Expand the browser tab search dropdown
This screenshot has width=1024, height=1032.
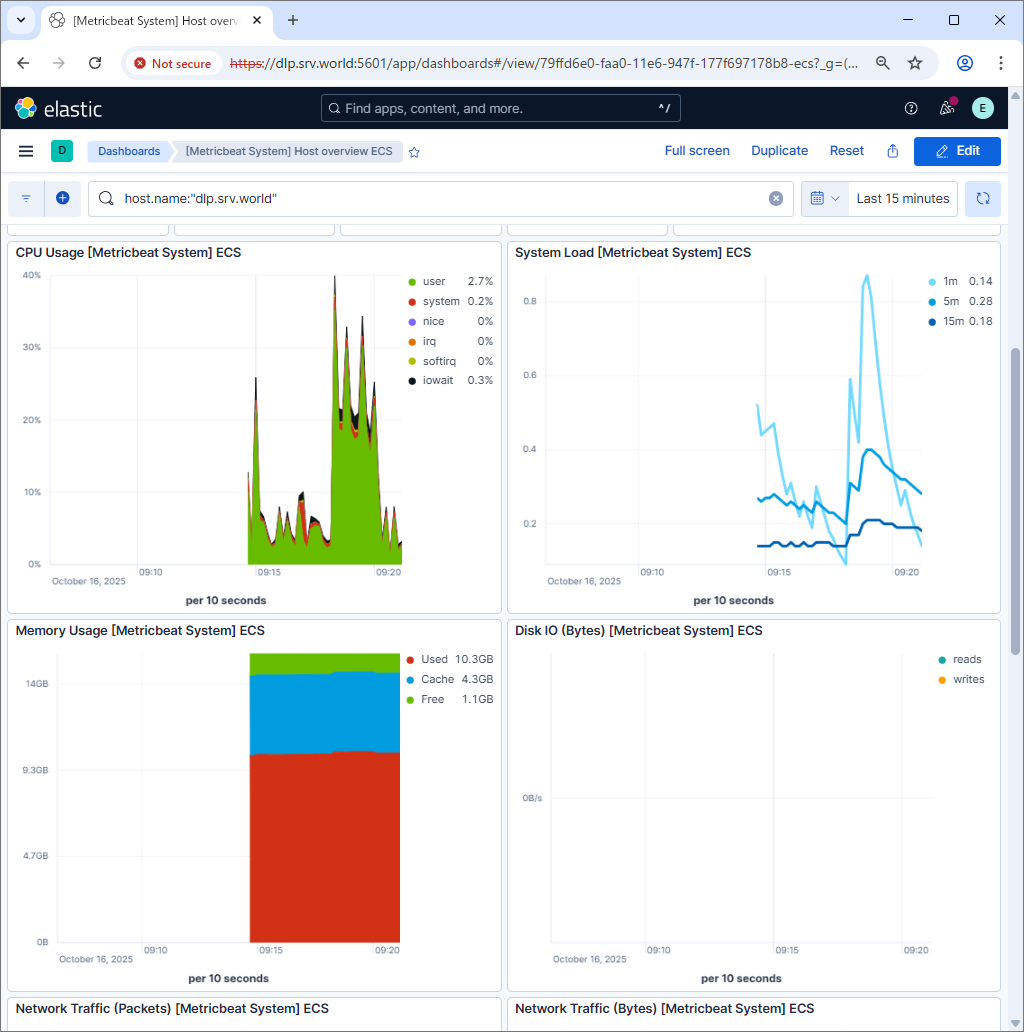click(21, 20)
